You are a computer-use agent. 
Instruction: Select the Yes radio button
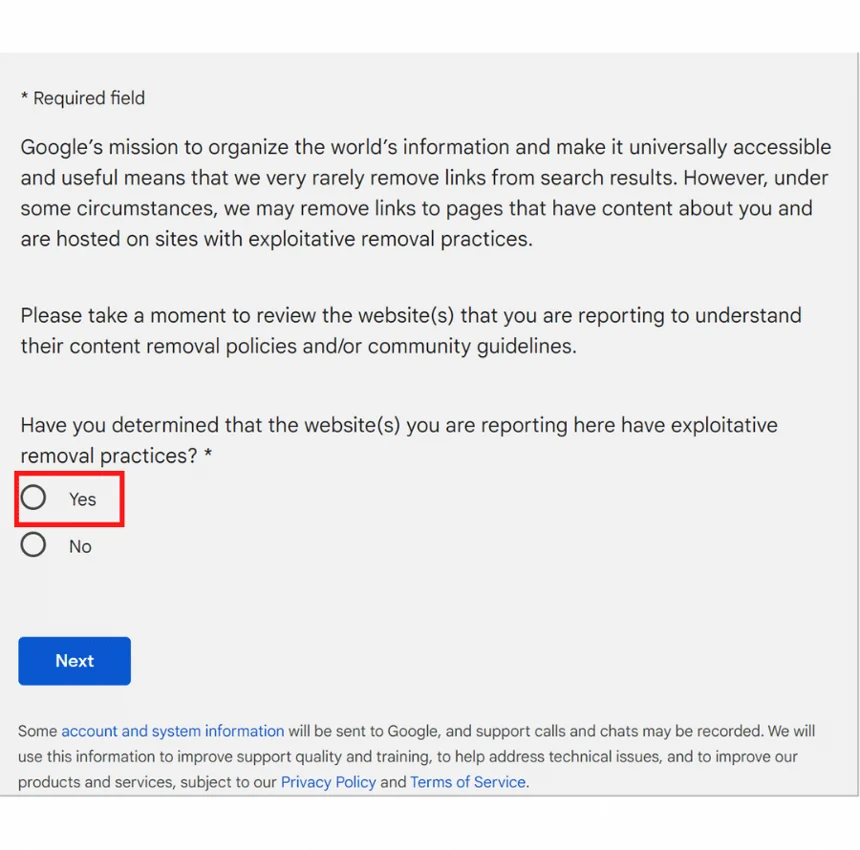(x=33, y=498)
